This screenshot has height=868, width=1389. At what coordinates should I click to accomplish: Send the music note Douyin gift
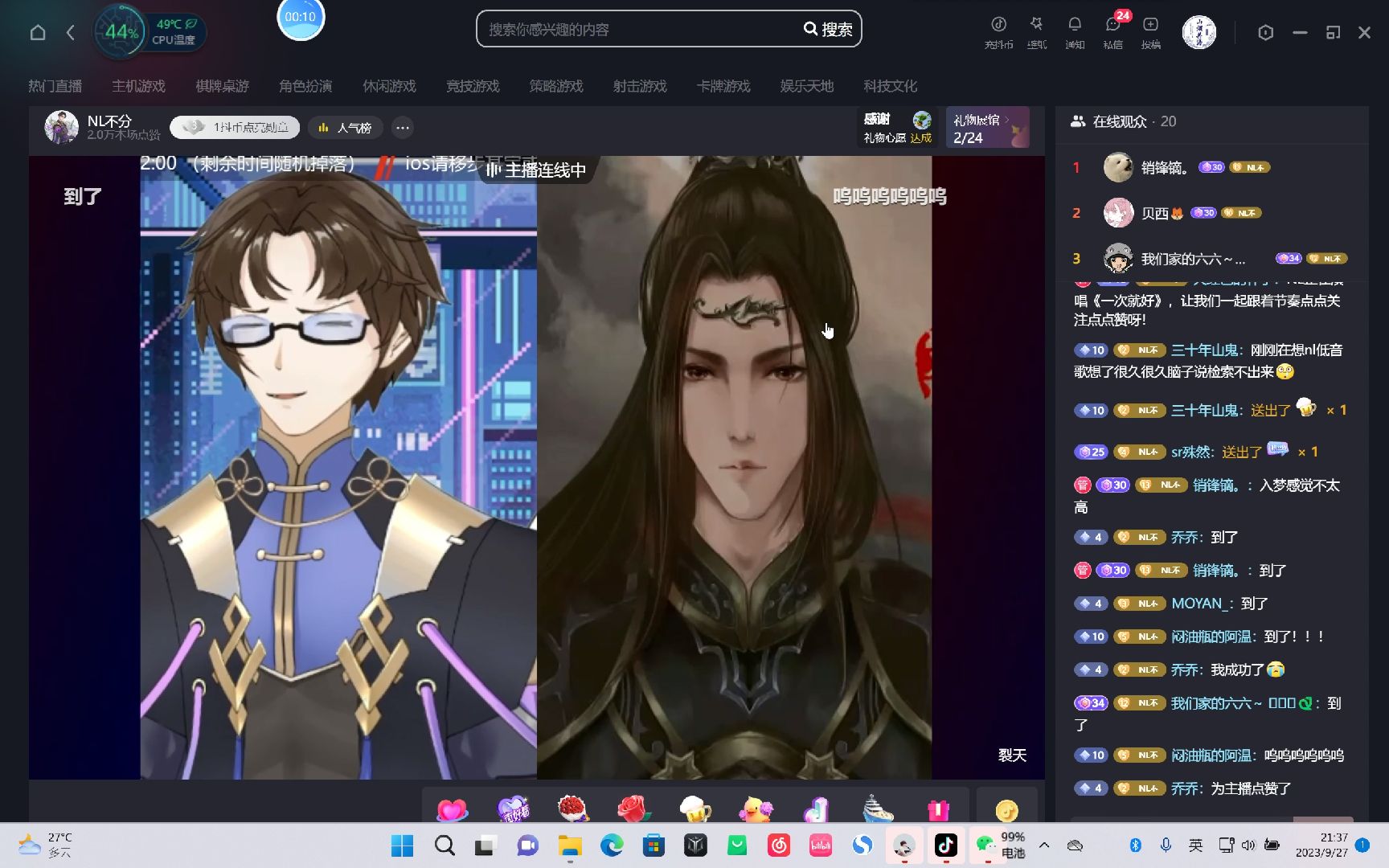pyautogui.click(x=816, y=809)
